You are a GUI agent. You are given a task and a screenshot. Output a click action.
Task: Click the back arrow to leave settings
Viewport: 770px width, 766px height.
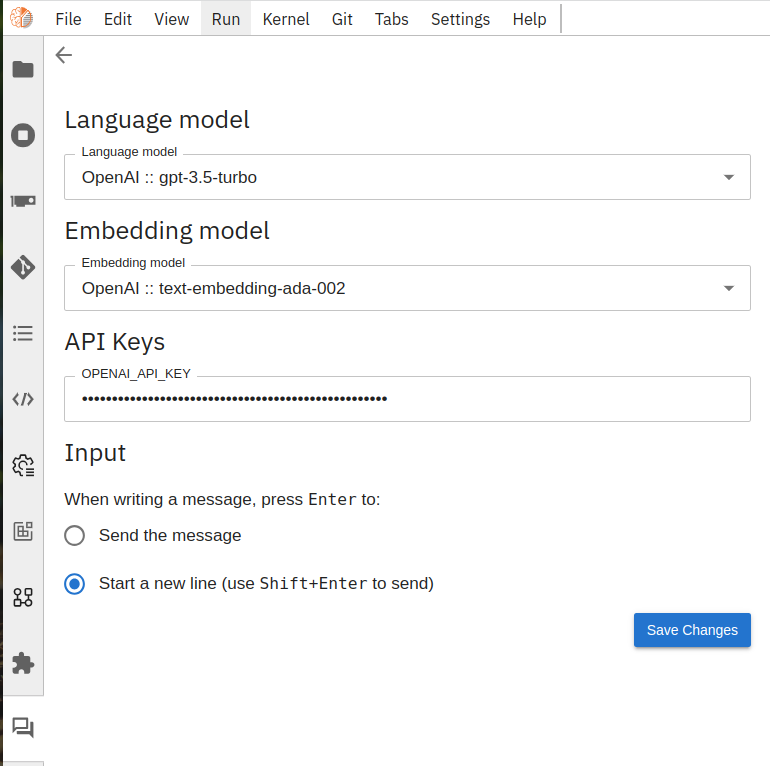(64, 55)
